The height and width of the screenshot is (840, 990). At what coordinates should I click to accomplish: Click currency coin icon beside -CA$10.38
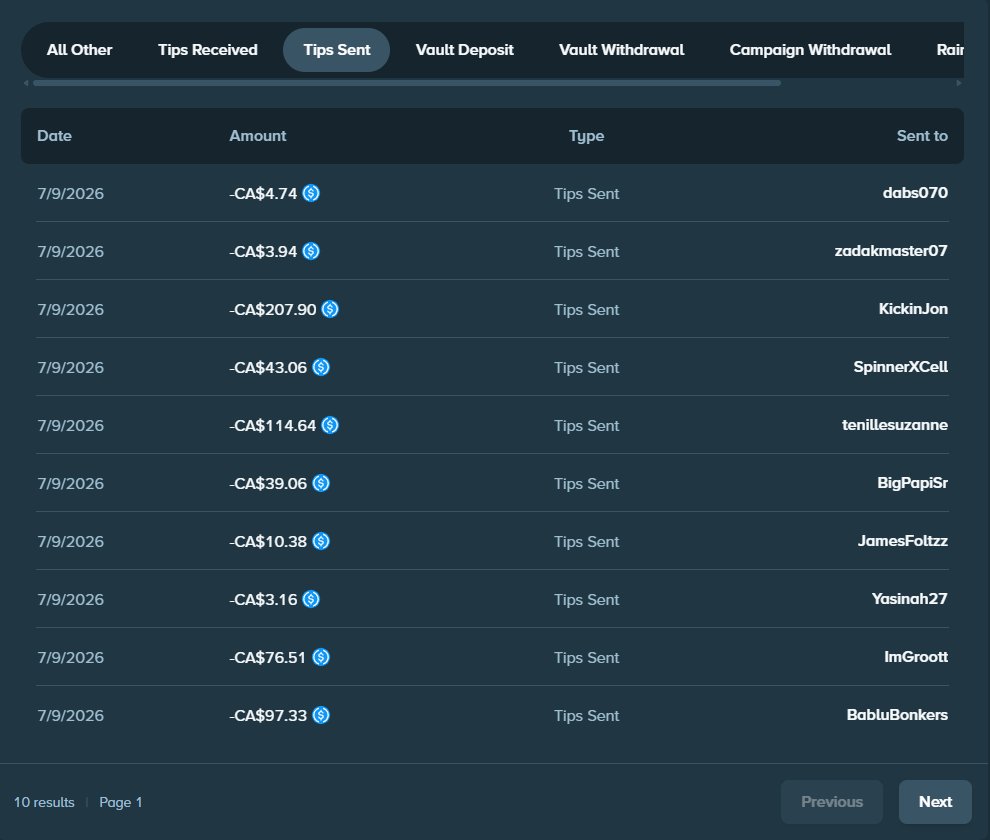(321, 541)
